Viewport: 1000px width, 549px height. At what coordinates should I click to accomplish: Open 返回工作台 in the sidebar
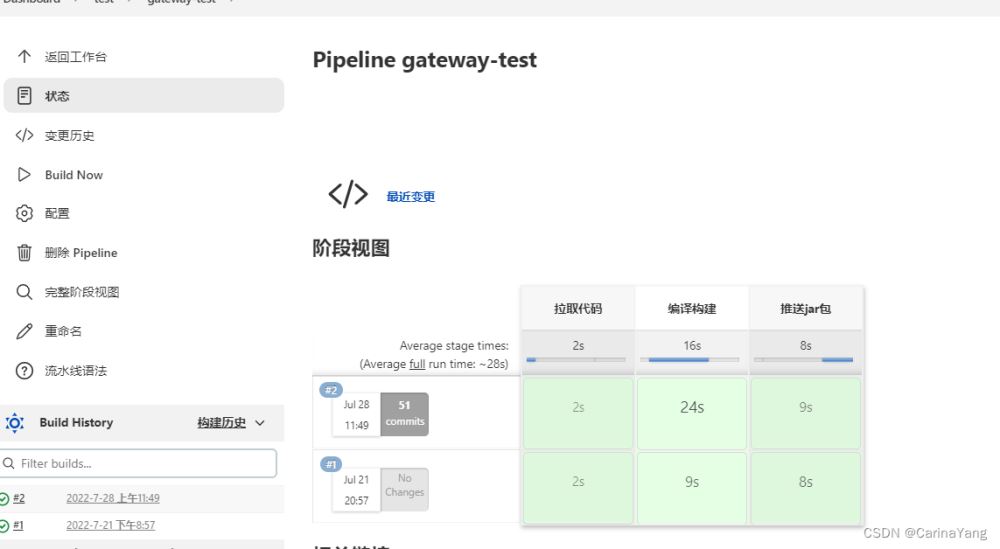coord(76,57)
